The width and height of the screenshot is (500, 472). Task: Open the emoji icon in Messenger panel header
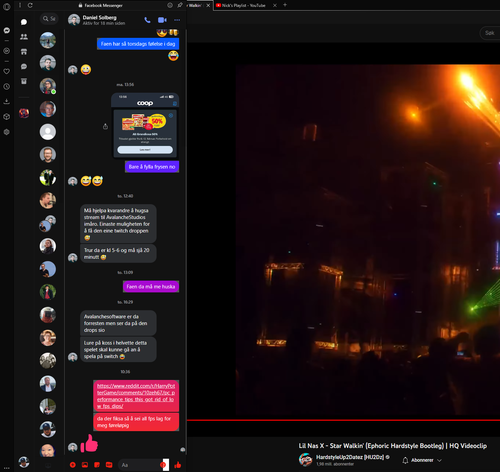(x=170, y=5)
